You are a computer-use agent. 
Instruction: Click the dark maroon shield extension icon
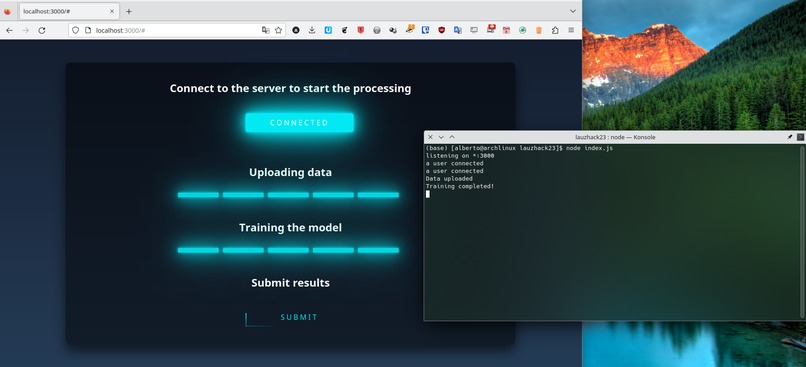(442, 30)
